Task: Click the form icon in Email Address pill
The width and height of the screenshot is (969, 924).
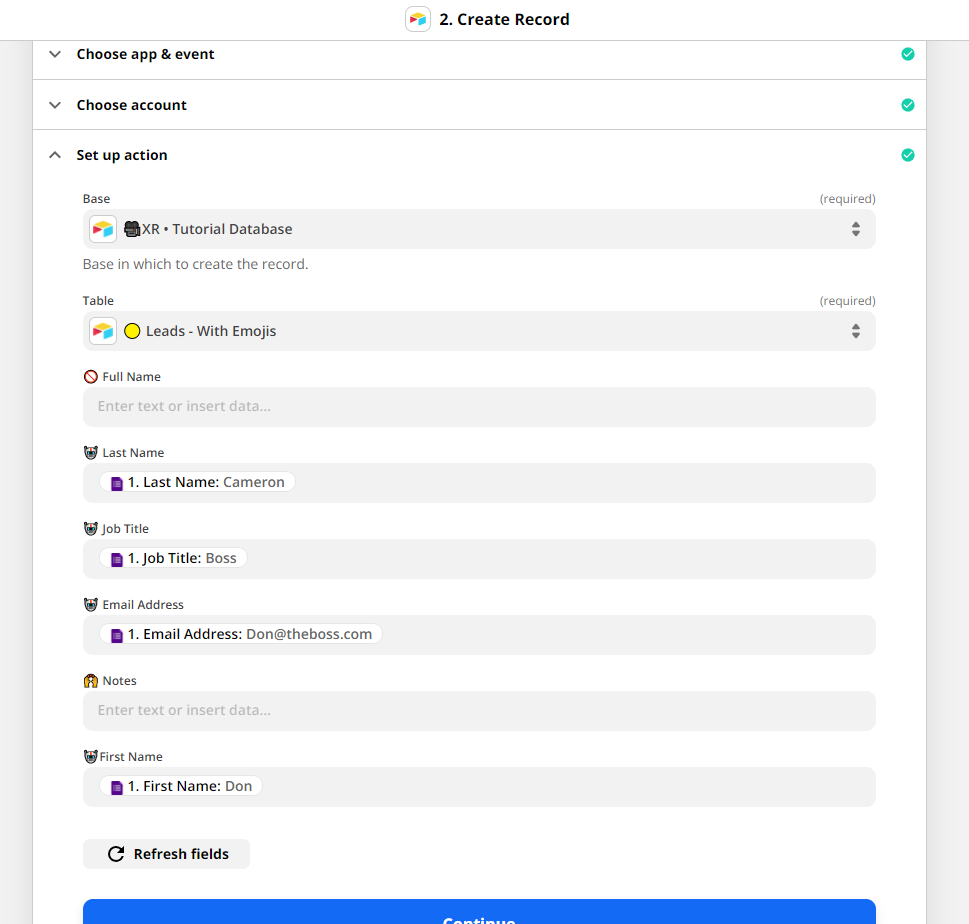Action: pyautogui.click(x=117, y=635)
